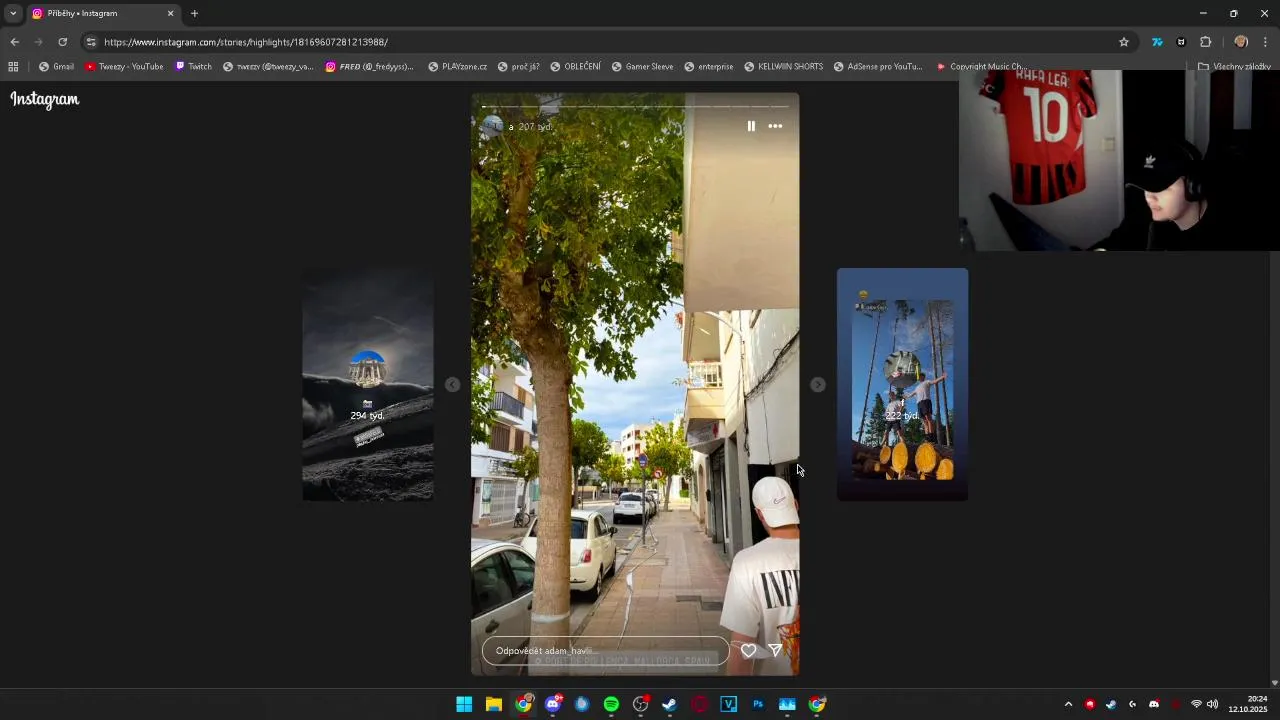This screenshot has height=720, width=1280.
Task: Open 'KELLWIIN SHORTS' bookmark
Action: pos(784,67)
